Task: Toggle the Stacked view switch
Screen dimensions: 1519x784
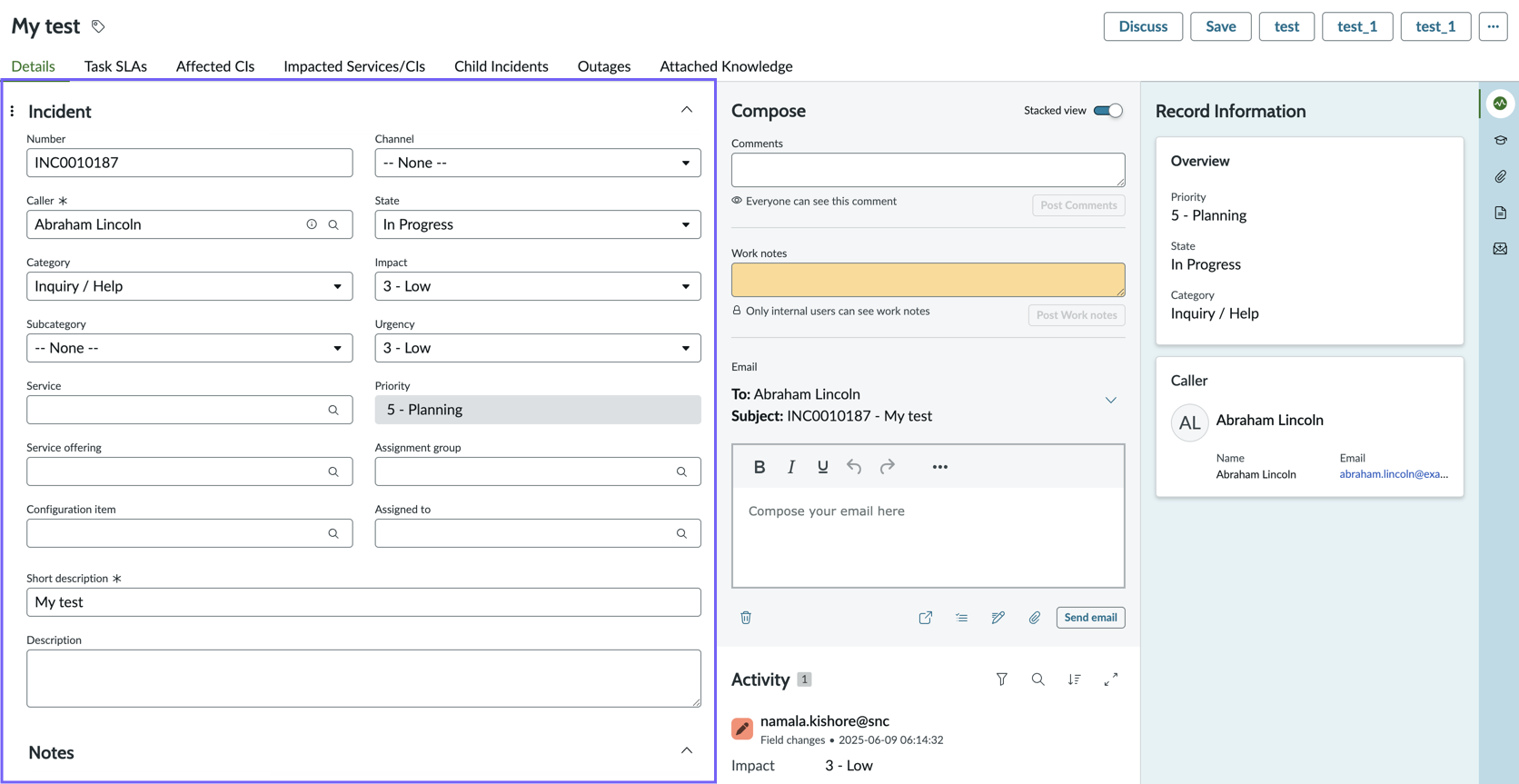Action: (1108, 111)
